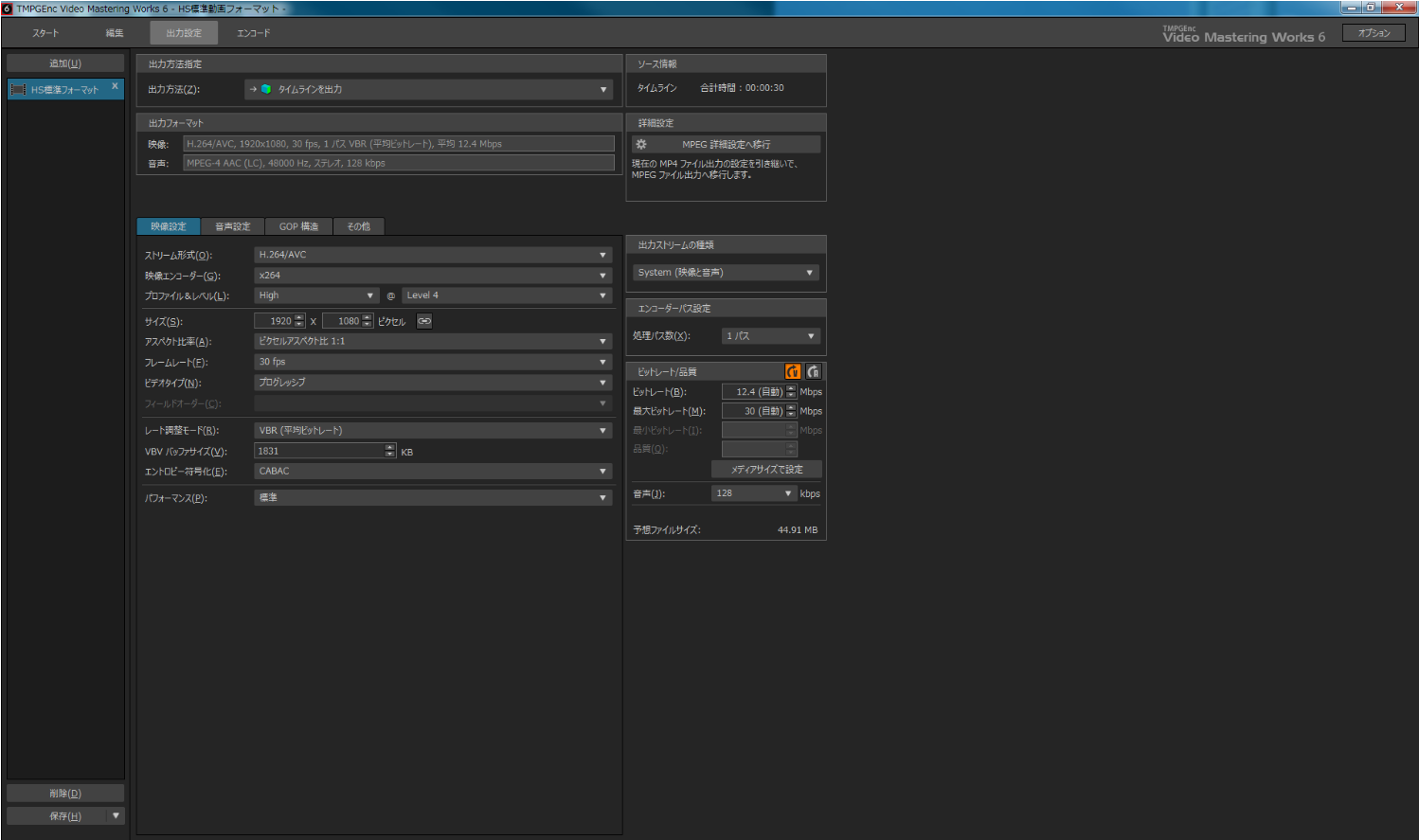Open the Level 4 dropdown
Image resolution: width=1419 pixels, height=840 pixels.
pos(507,295)
